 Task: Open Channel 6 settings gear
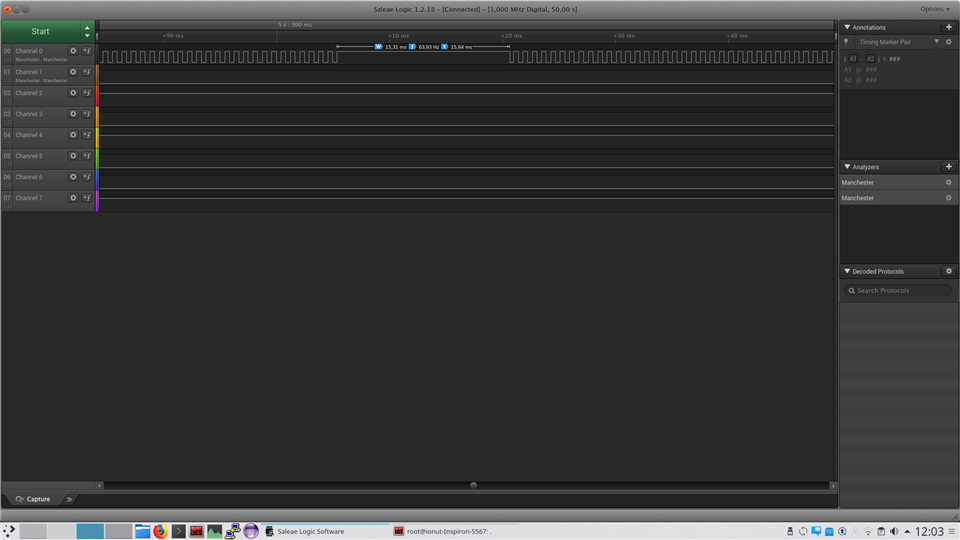(73, 177)
